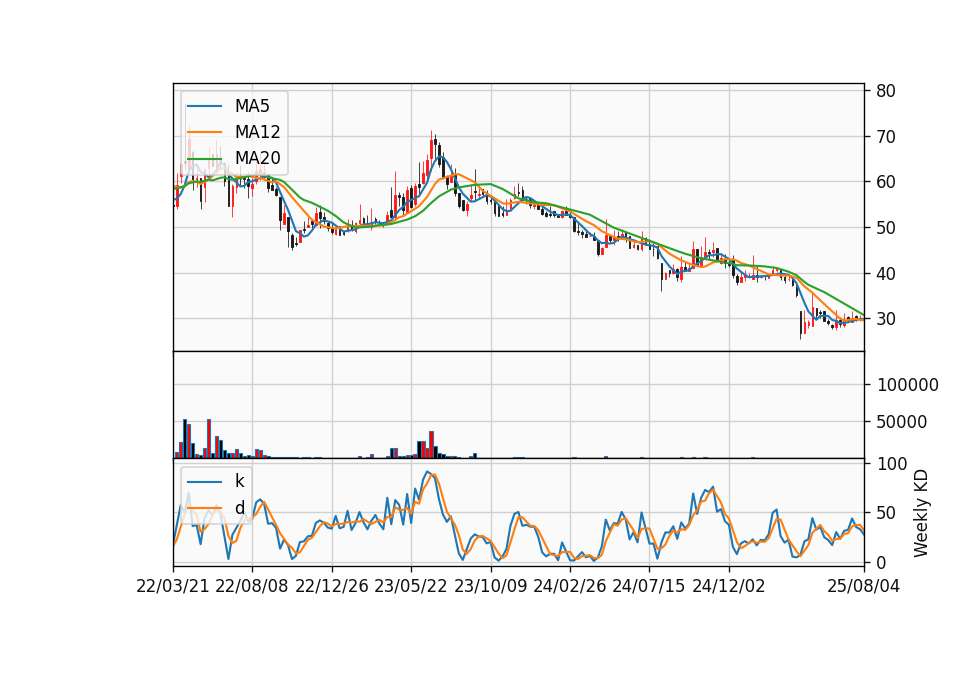Image resolution: width=960 pixels, height=690 pixels.
Task: Click the MA5 legend label
Action: pyautogui.click(x=252, y=106)
